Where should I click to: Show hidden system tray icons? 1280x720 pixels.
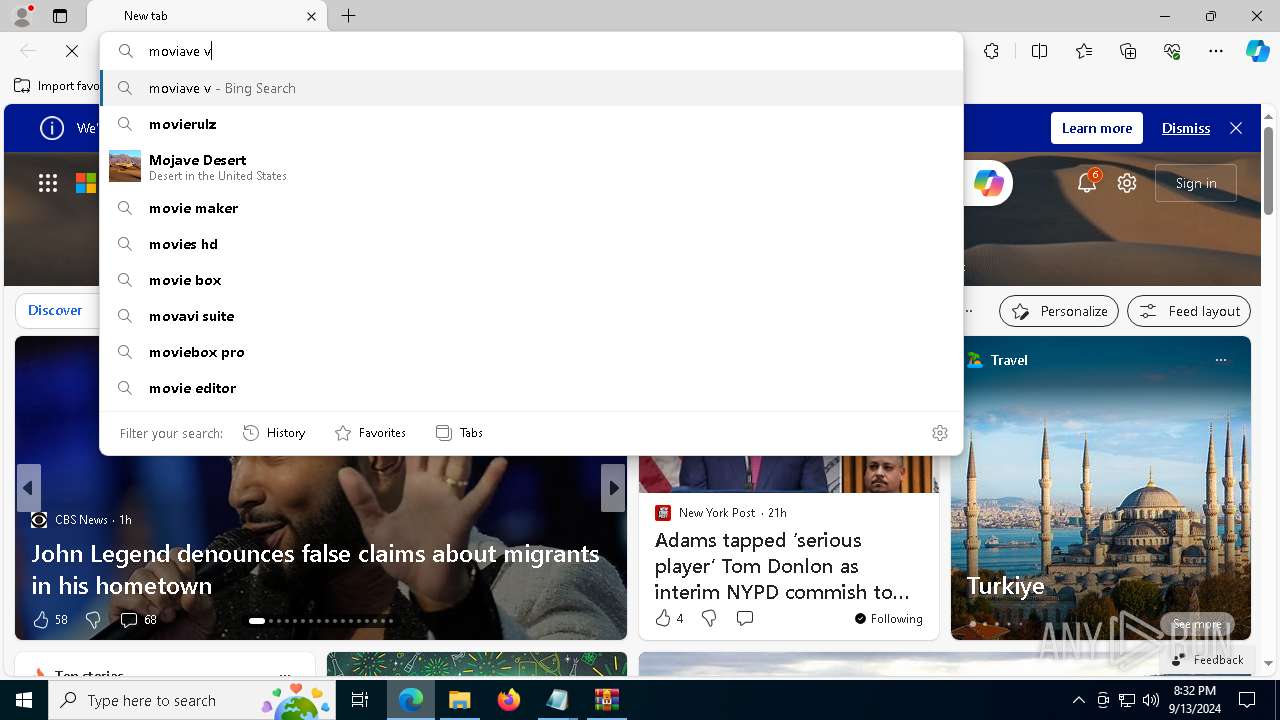pos(1078,700)
